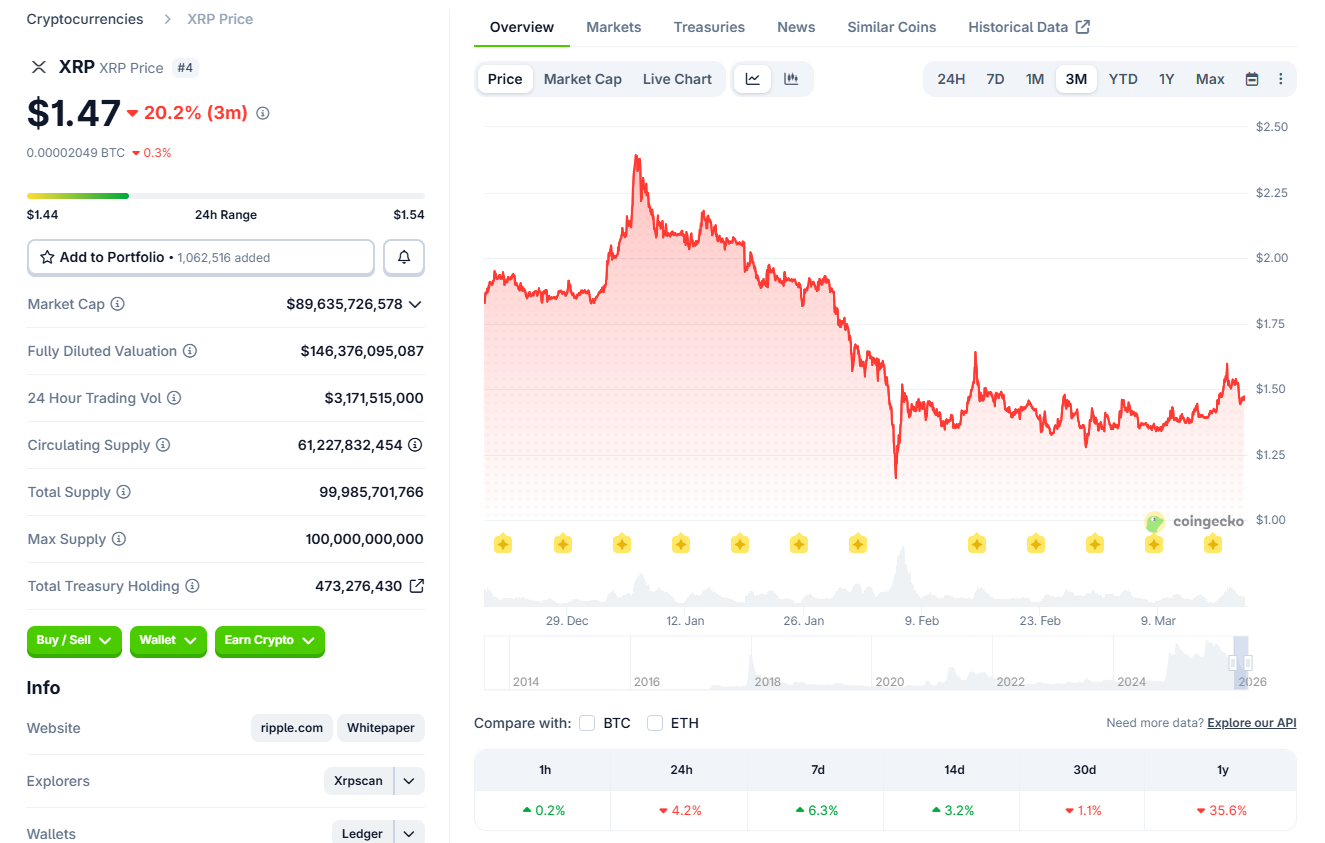Open the calendar date range picker
Image resolution: width=1325 pixels, height=843 pixels.
click(1252, 78)
